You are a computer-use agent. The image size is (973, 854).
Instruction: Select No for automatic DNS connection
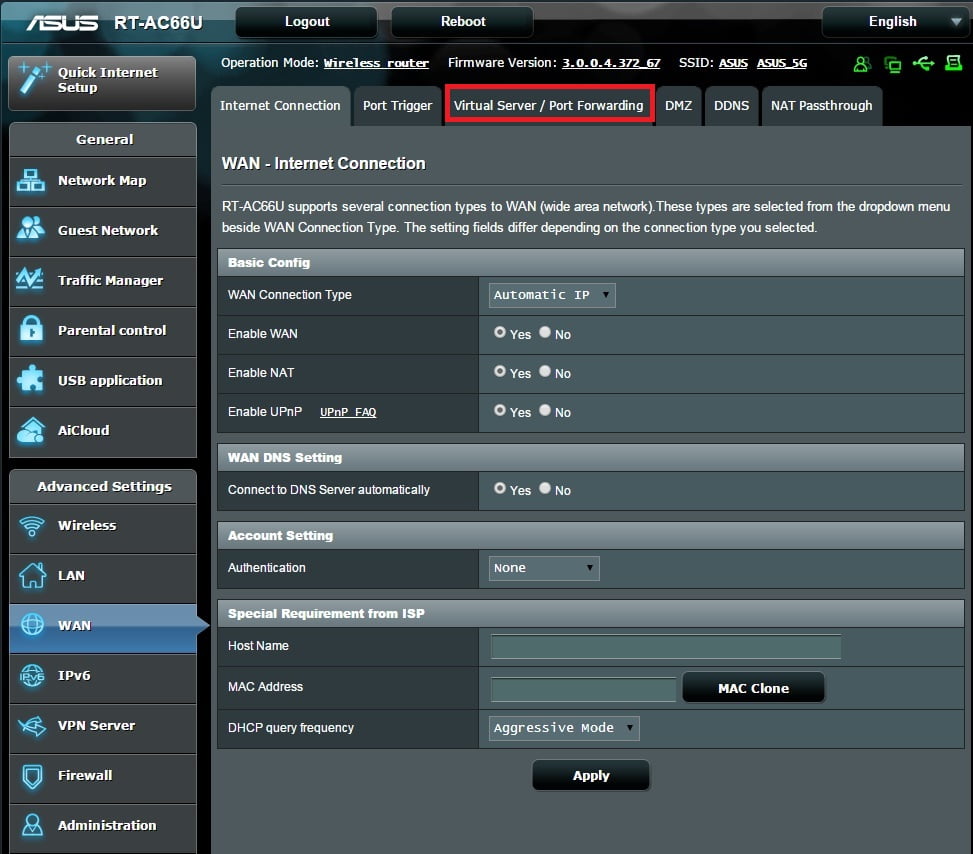(x=545, y=489)
